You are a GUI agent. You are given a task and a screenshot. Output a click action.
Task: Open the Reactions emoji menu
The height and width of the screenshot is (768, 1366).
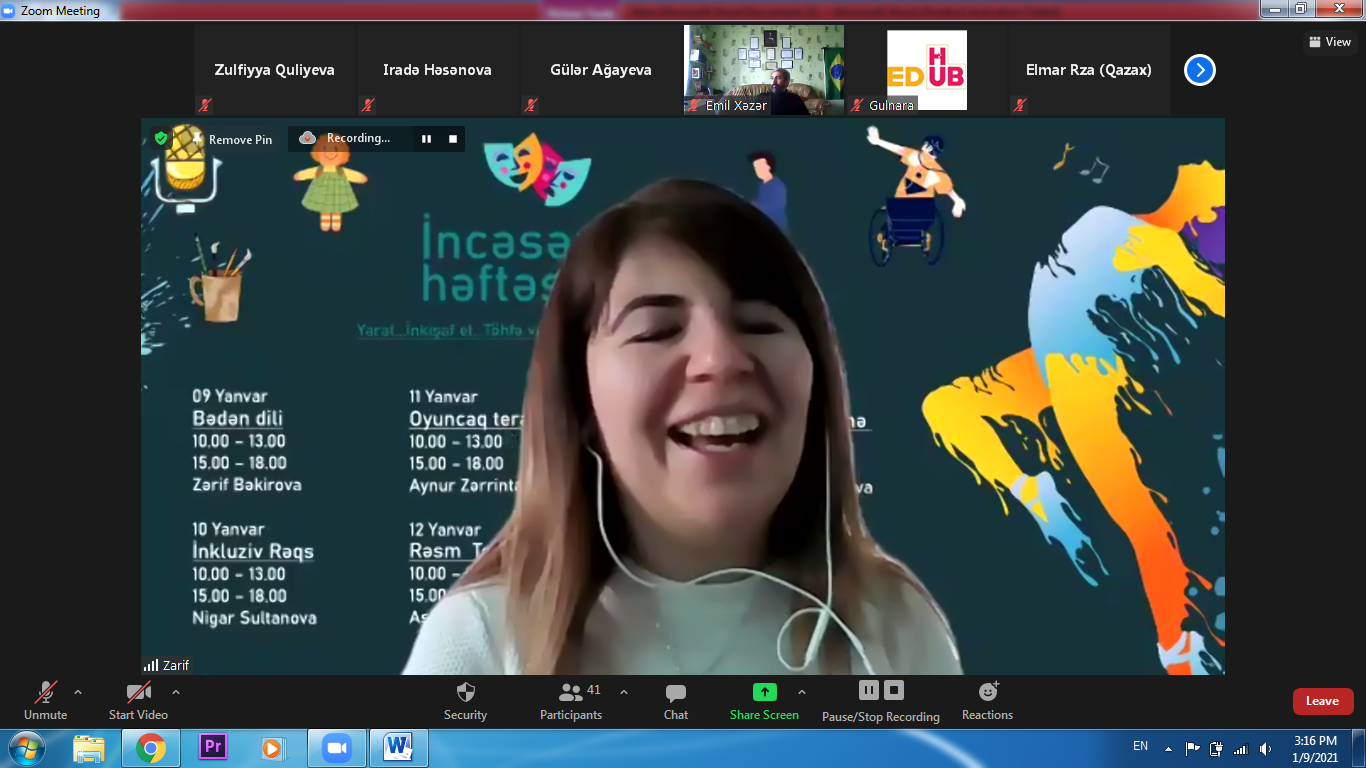(988, 692)
